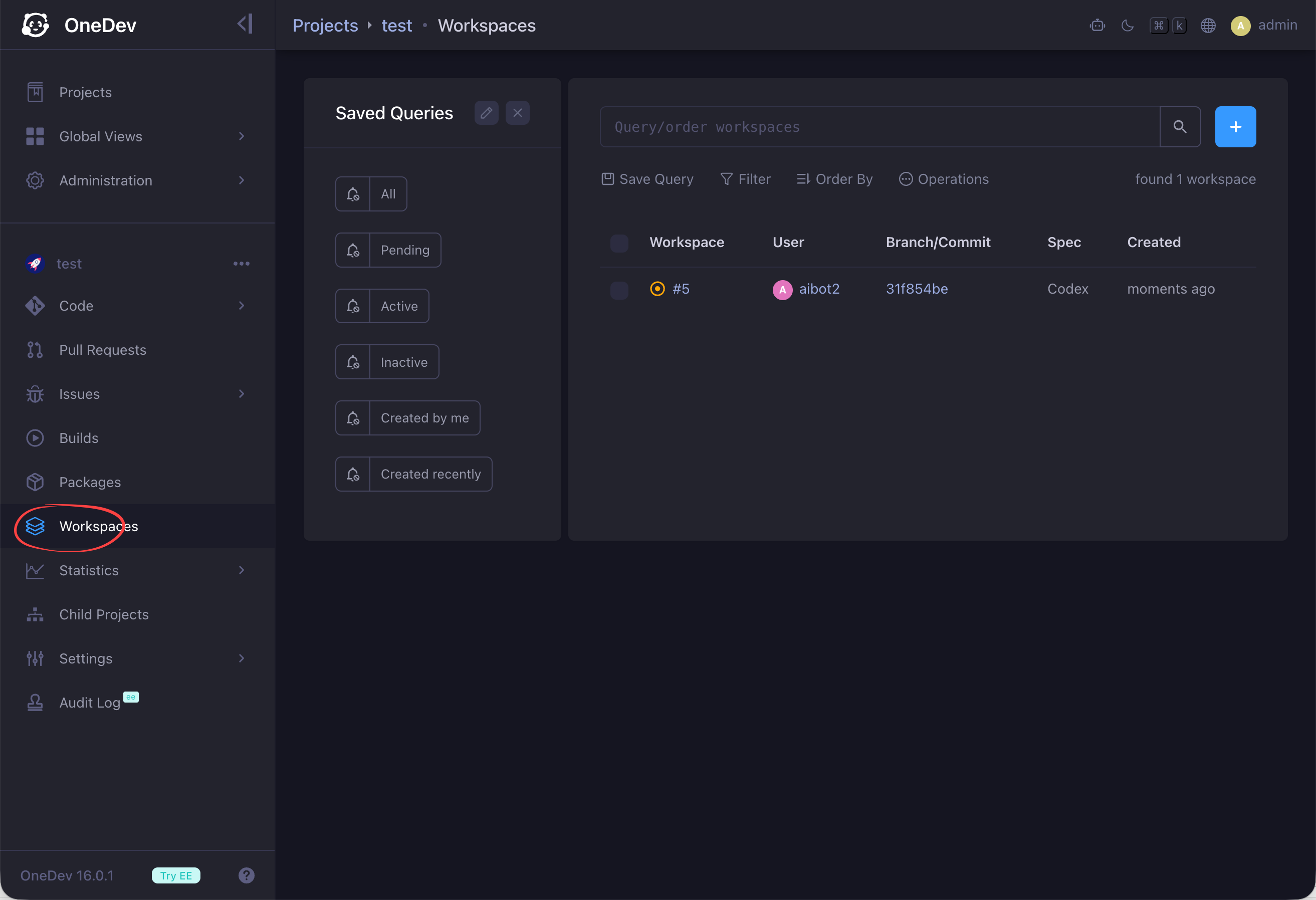Go to Projects in the sidebar
The image size is (1316, 900).
tap(137, 92)
